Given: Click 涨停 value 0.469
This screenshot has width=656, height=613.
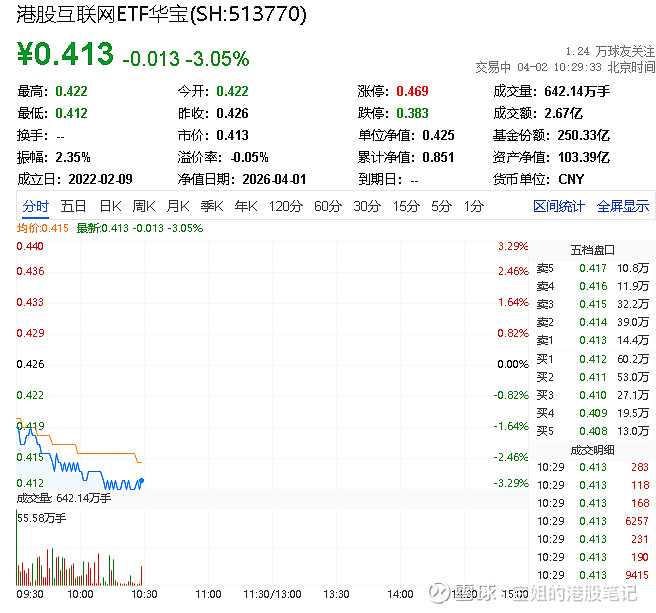Looking at the screenshot, I should pyautogui.click(x=413, y=91).
